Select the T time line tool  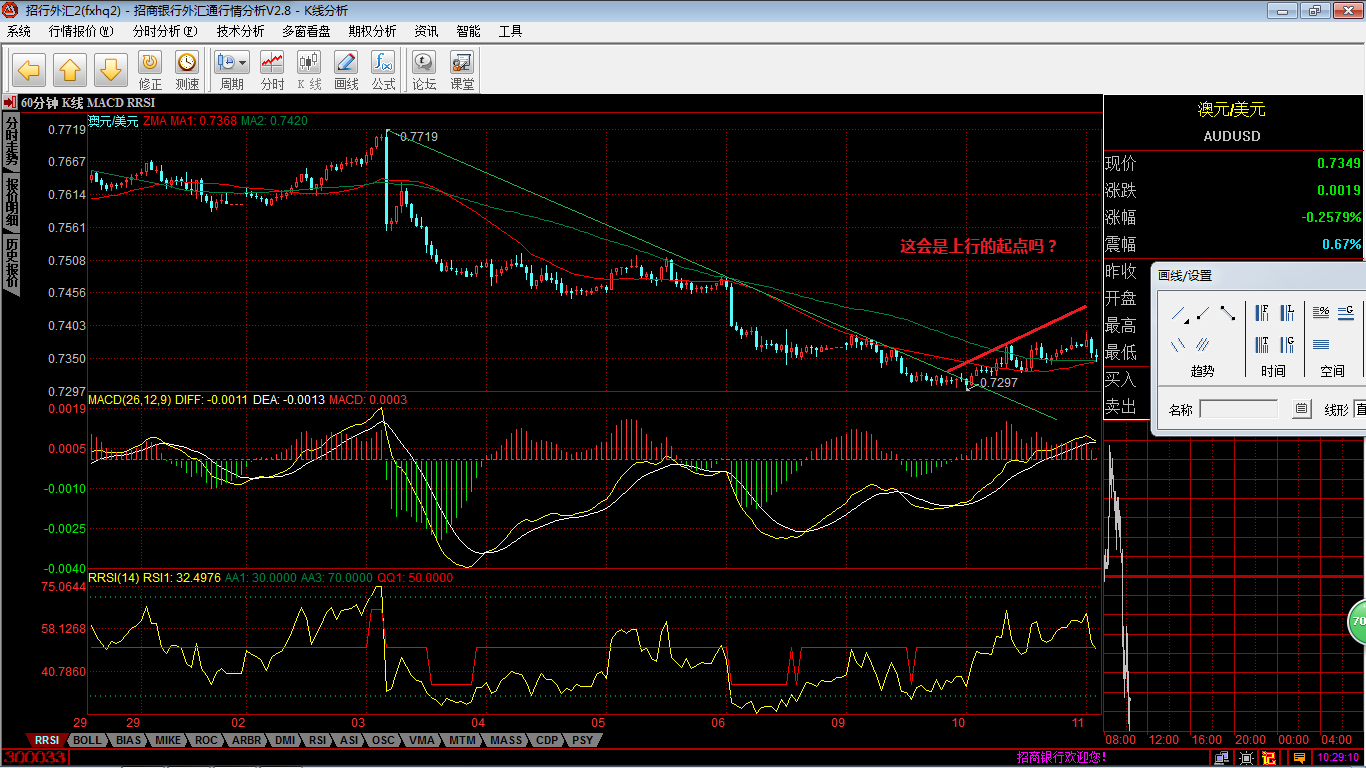(x=1262, y=345)
